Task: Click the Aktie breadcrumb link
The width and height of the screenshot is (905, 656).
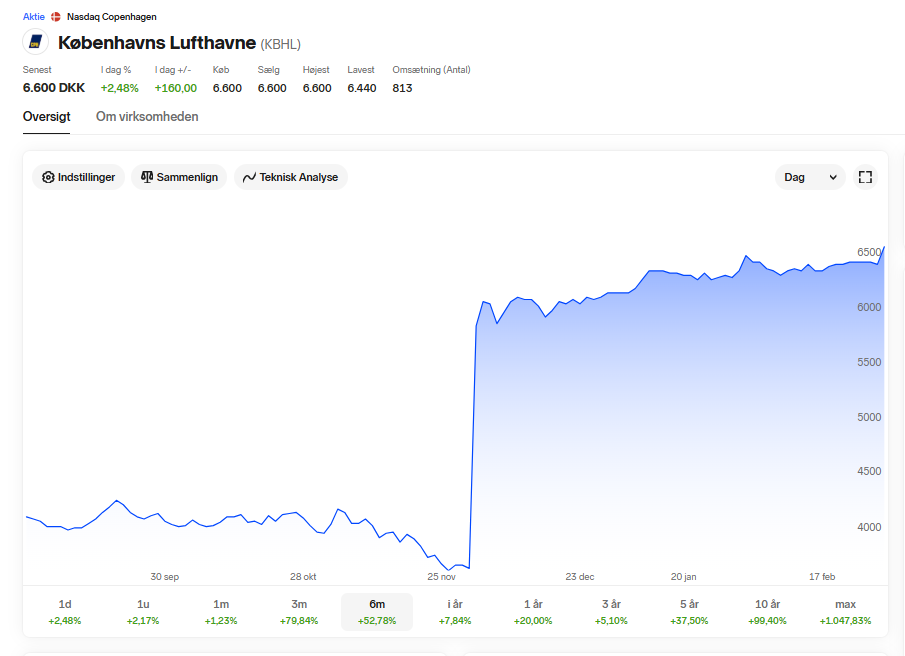Action: click(x=33, y=17)
